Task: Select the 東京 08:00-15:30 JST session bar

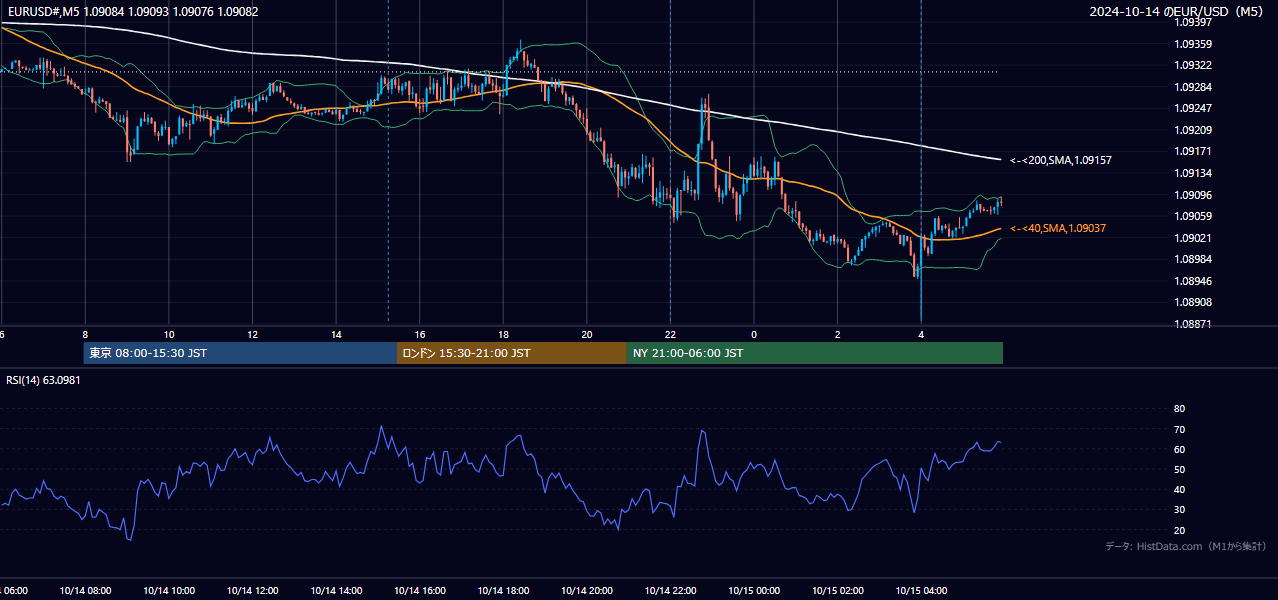Action: 241,353
